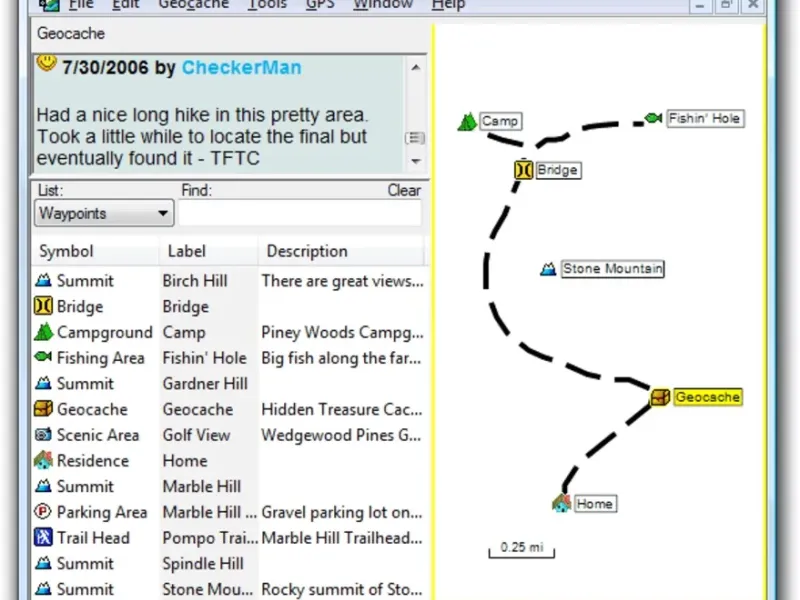Click the Clear button next to Find

[x=404, y=190]
